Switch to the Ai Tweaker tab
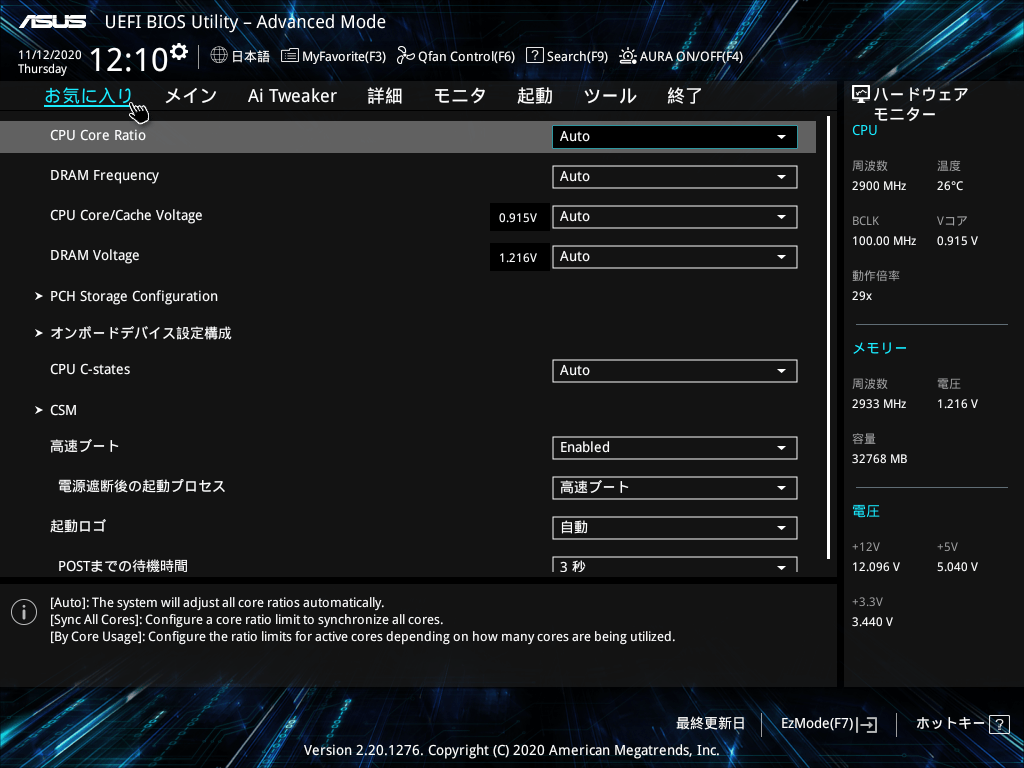1024x768 pixels. point(292,96)
